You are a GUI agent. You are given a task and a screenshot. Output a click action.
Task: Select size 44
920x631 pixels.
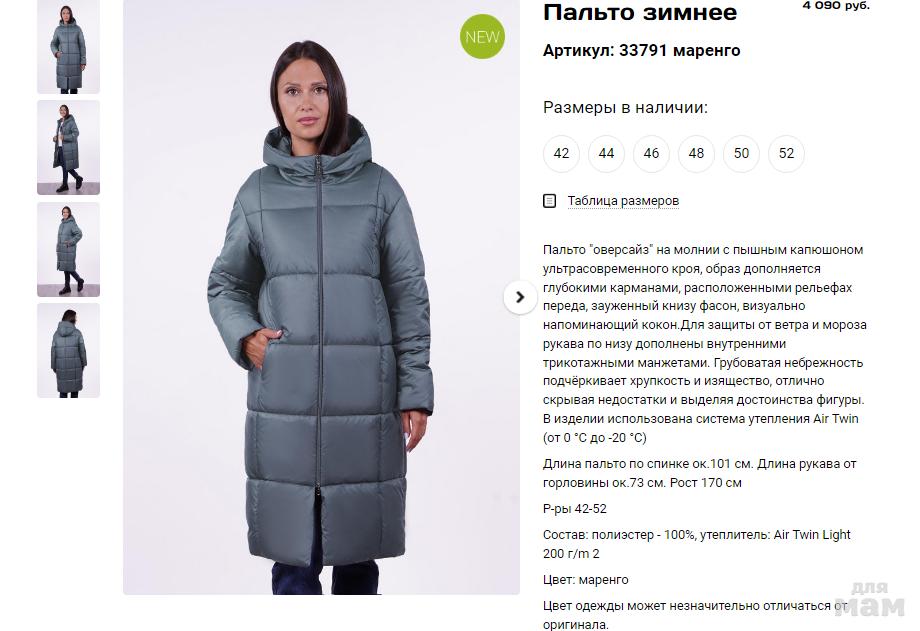pos(606,154)
